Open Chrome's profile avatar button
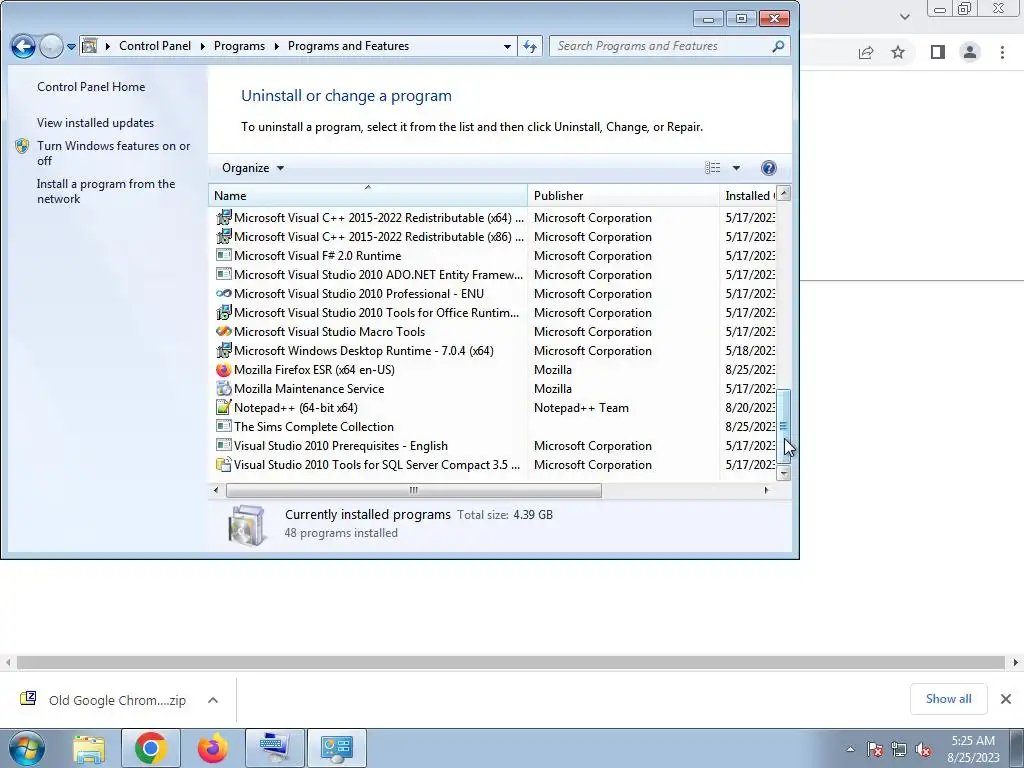The height and width of the screenshot is (768, 1024). (970, 52)
